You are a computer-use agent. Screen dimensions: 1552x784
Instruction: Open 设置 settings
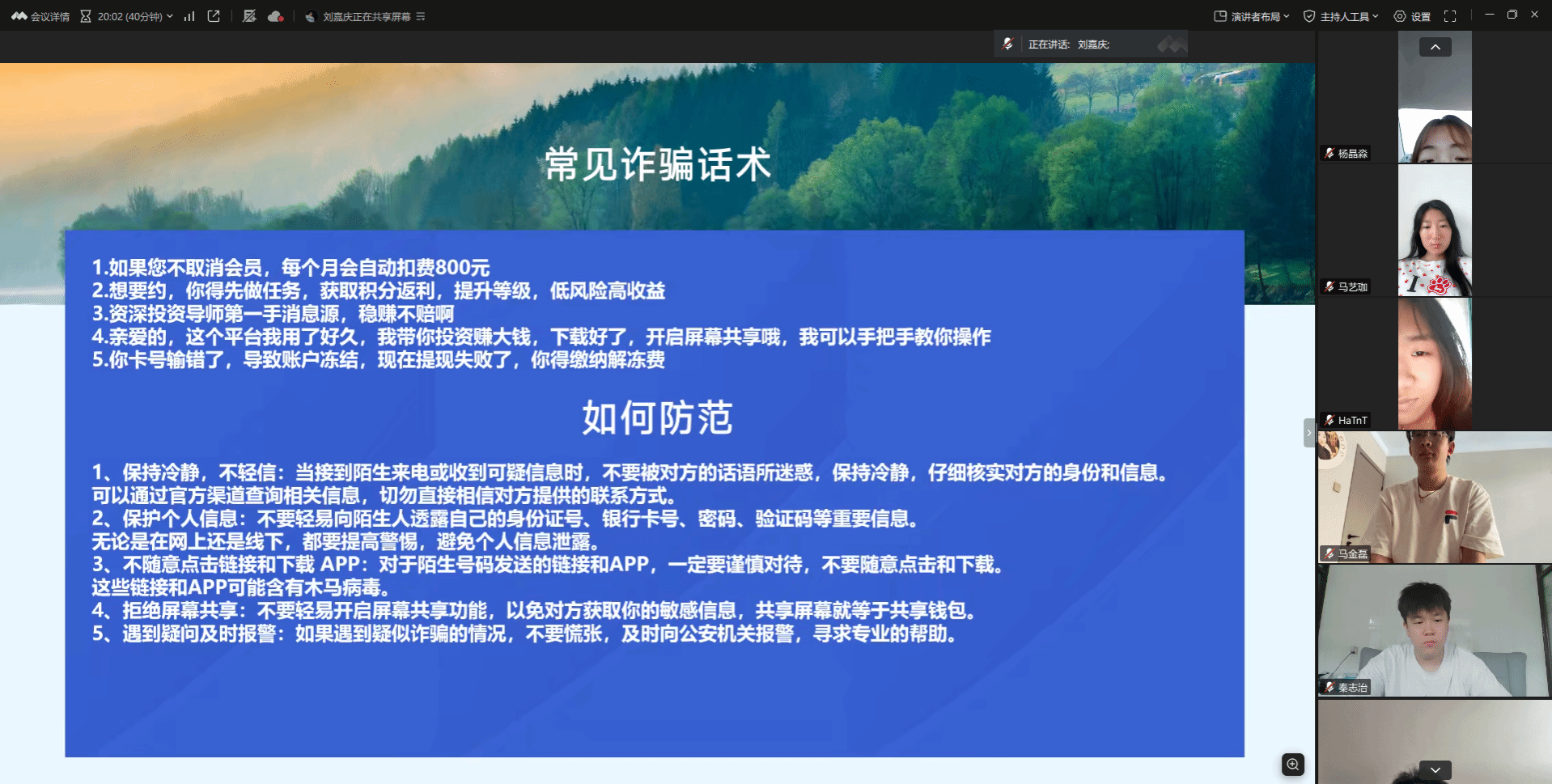(1412, 16)
